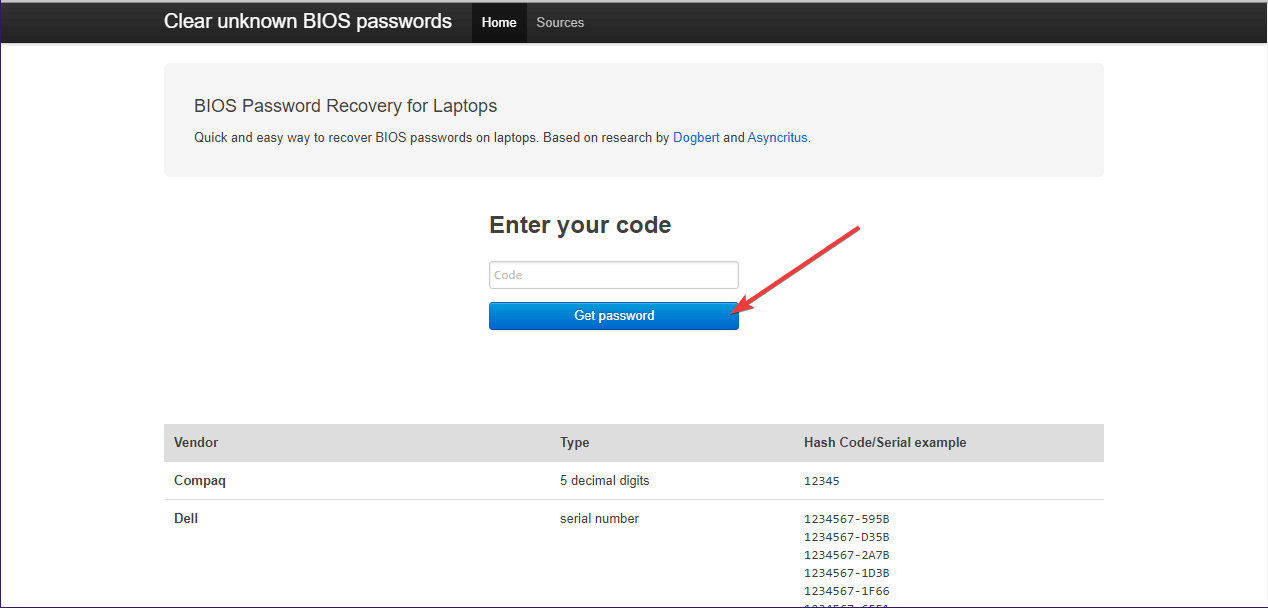
Task: Select the 'BIOS Password Recovery for Laptops' heading
Action: [x=345, y=106]
